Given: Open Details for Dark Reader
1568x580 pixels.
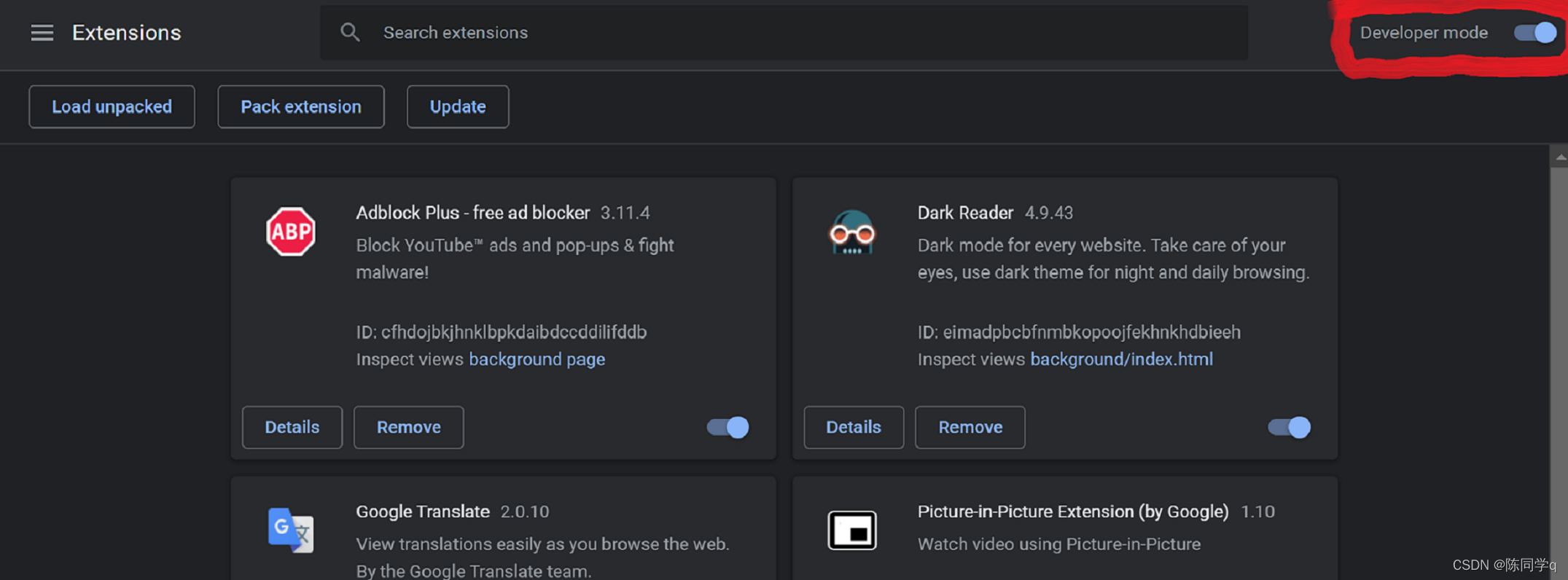Looking at the screenshot, I should coord(854,427).
